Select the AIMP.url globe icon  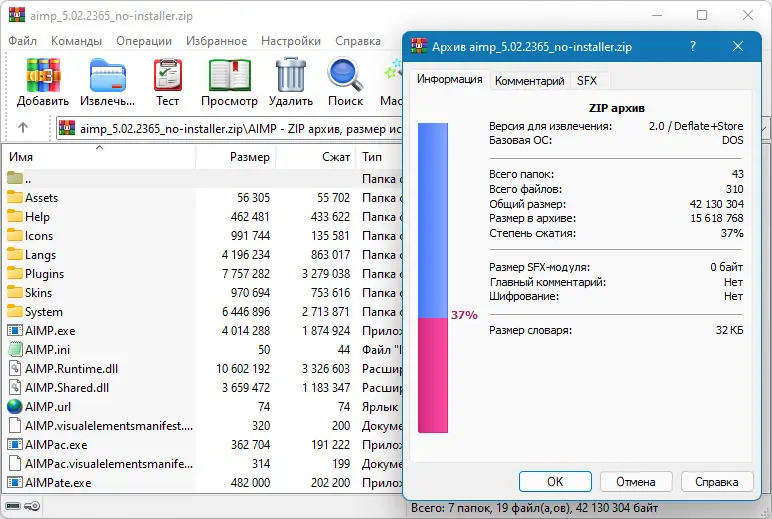[15, 407]
